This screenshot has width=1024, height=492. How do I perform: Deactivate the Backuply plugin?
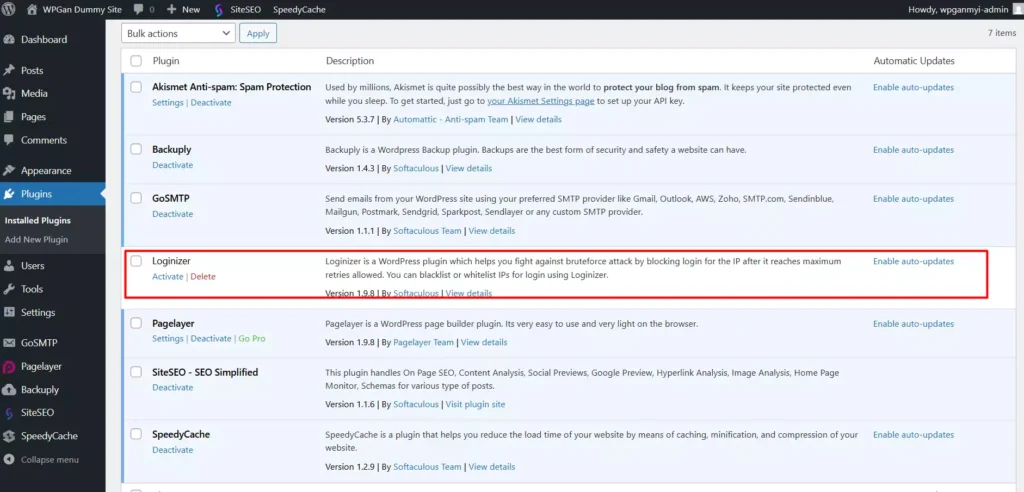(172, 165)
